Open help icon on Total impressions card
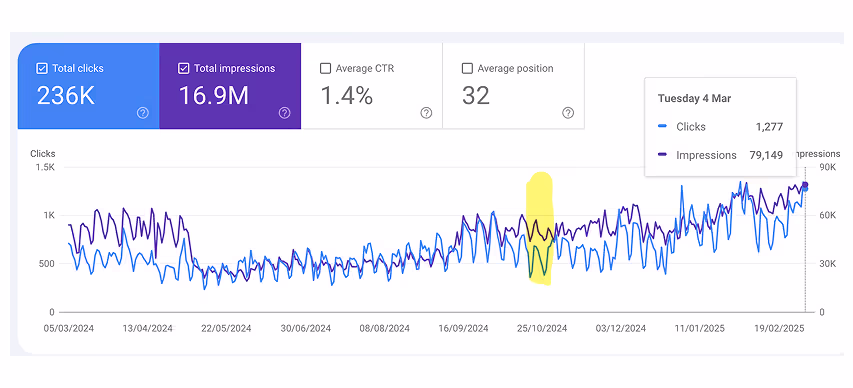This screenshot has height=388, width=853. point(285,113)
